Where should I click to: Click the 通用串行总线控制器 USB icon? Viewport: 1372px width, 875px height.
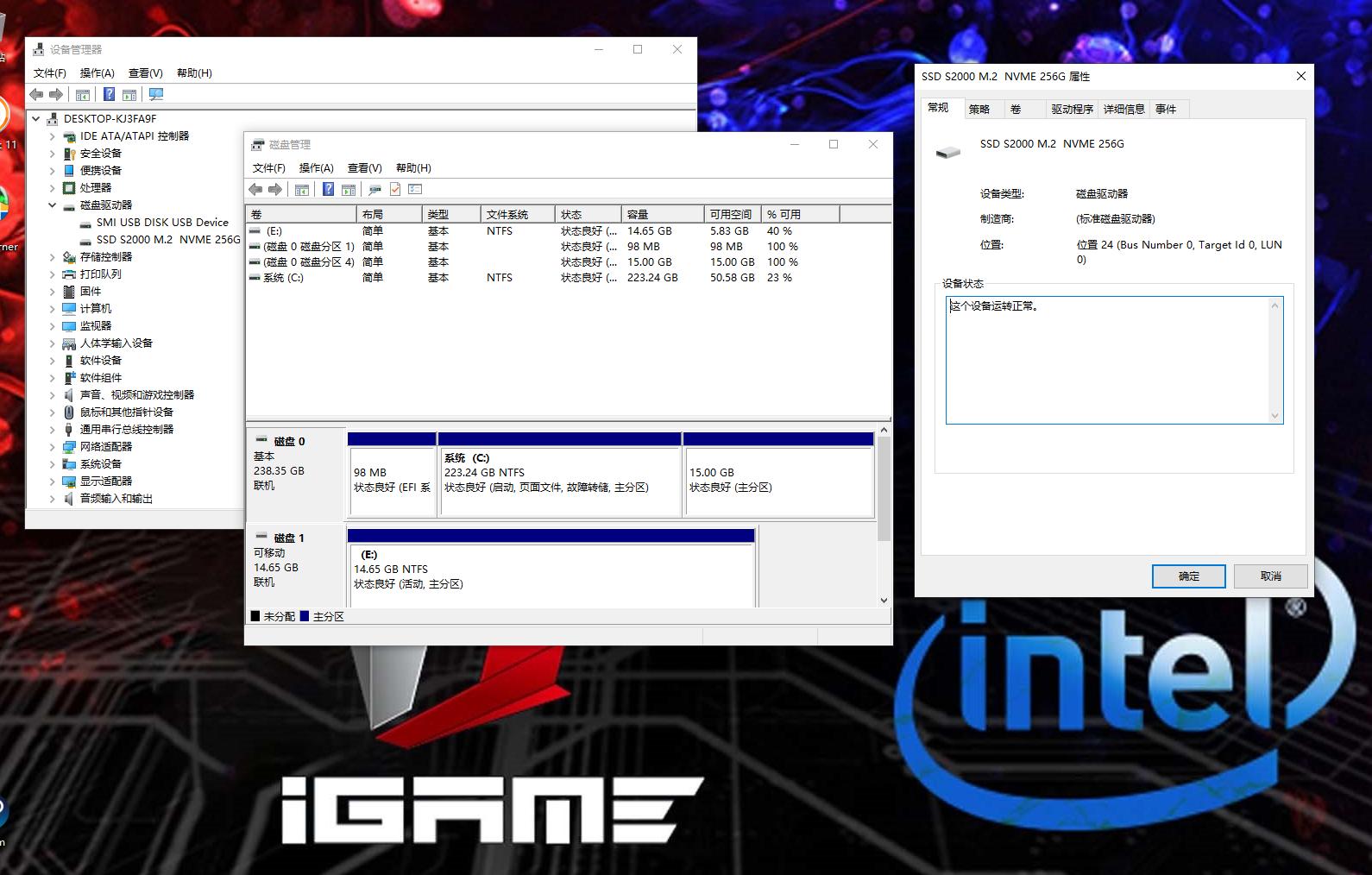point(69,430)
